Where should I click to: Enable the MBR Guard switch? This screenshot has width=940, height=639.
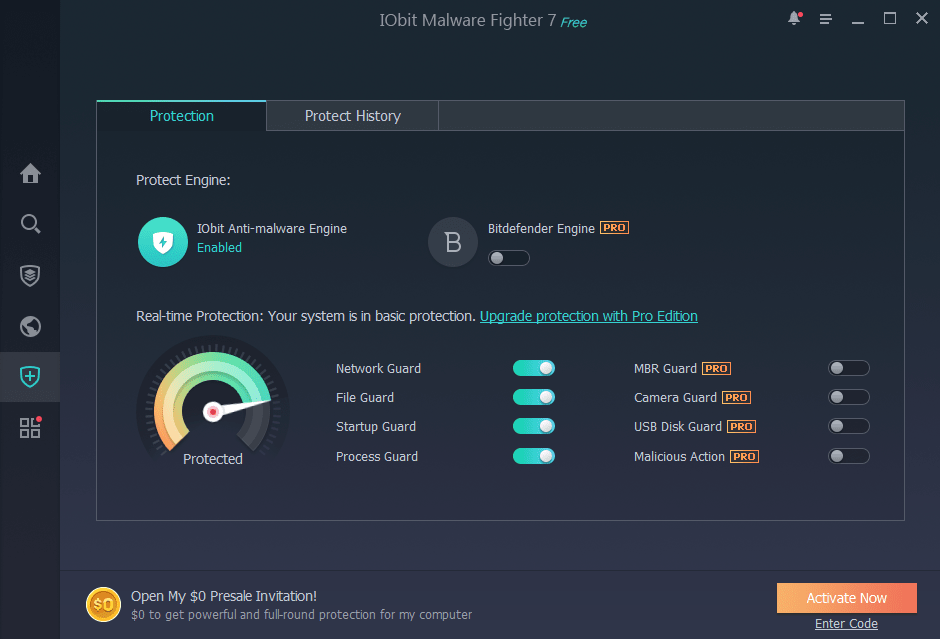click(848, 368)
